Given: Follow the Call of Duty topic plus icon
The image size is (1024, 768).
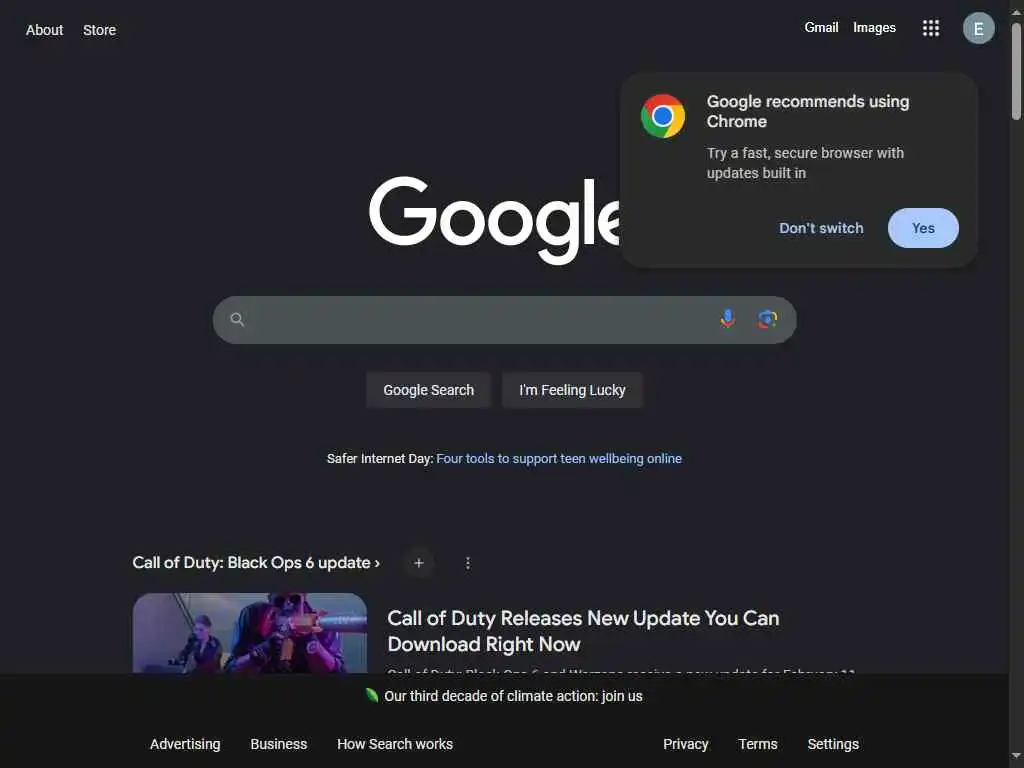Looking at the screenshot, I should [x=419, y=563].
